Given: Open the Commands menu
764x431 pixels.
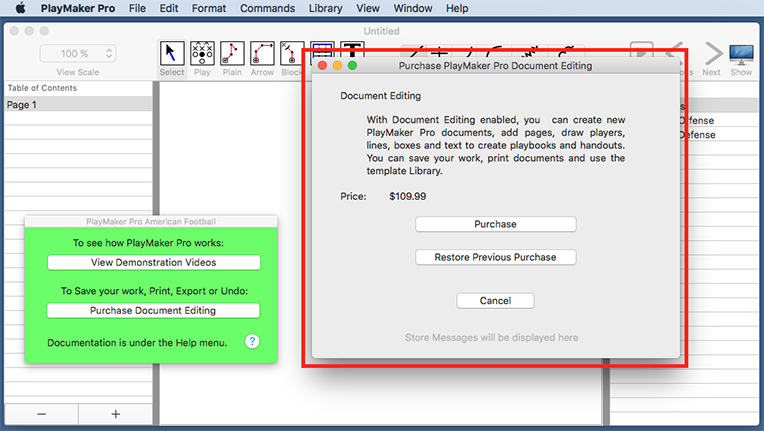Looking at the screenshot, I should (268, 8).
